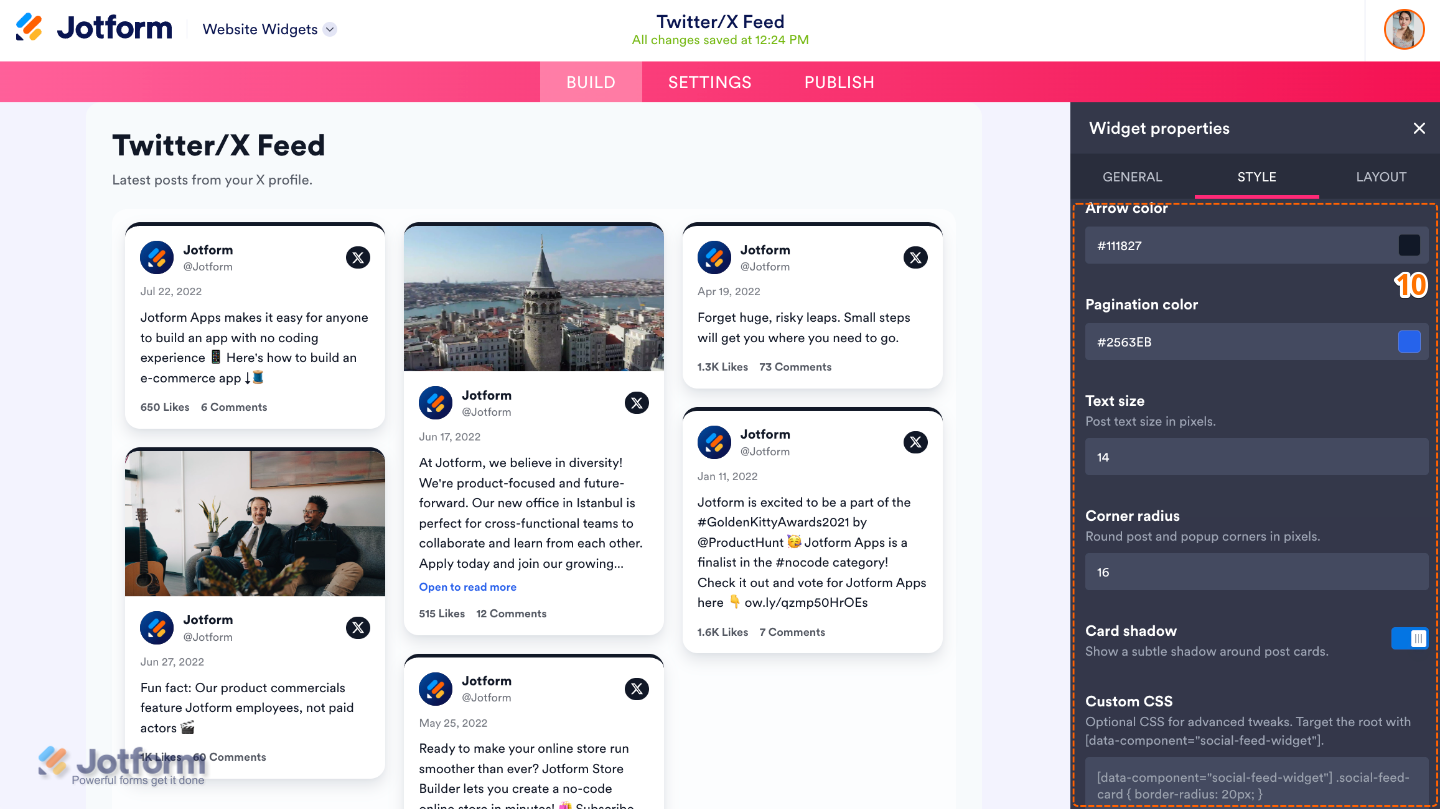
Task: Open the blue Pagination color swatch
Action: (1409, 342)
